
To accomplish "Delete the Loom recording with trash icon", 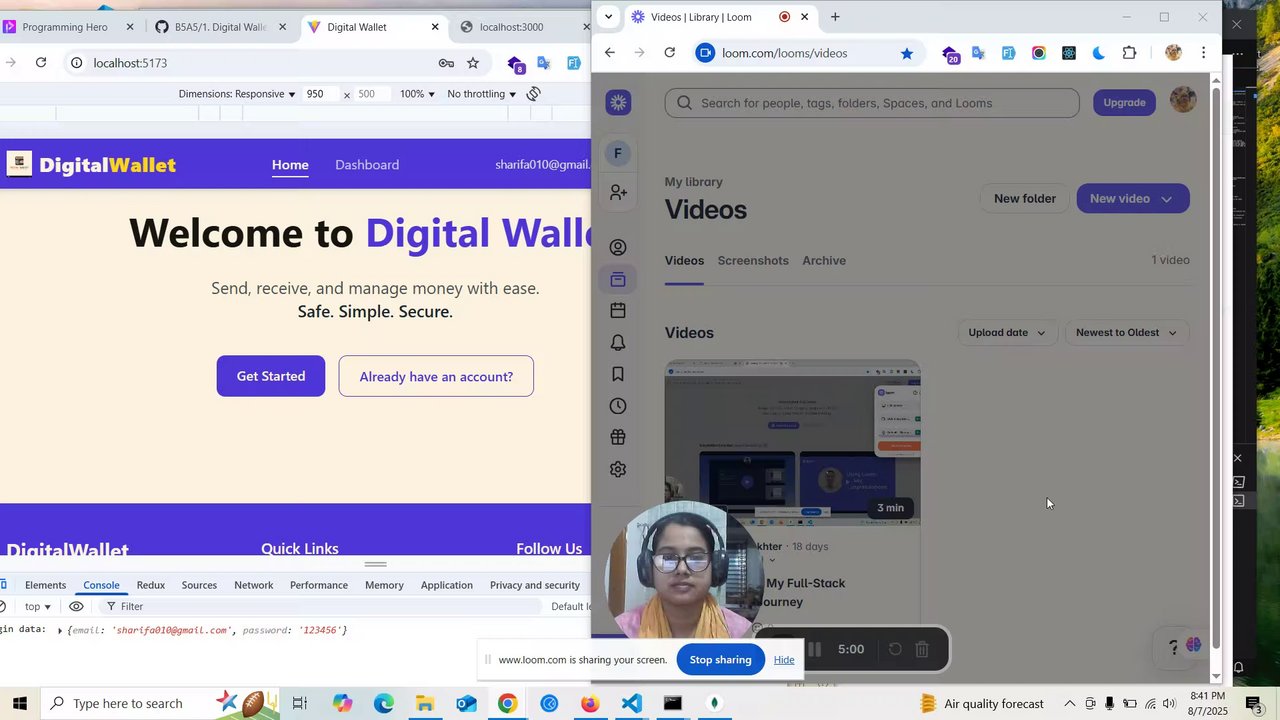I will 922,649.
